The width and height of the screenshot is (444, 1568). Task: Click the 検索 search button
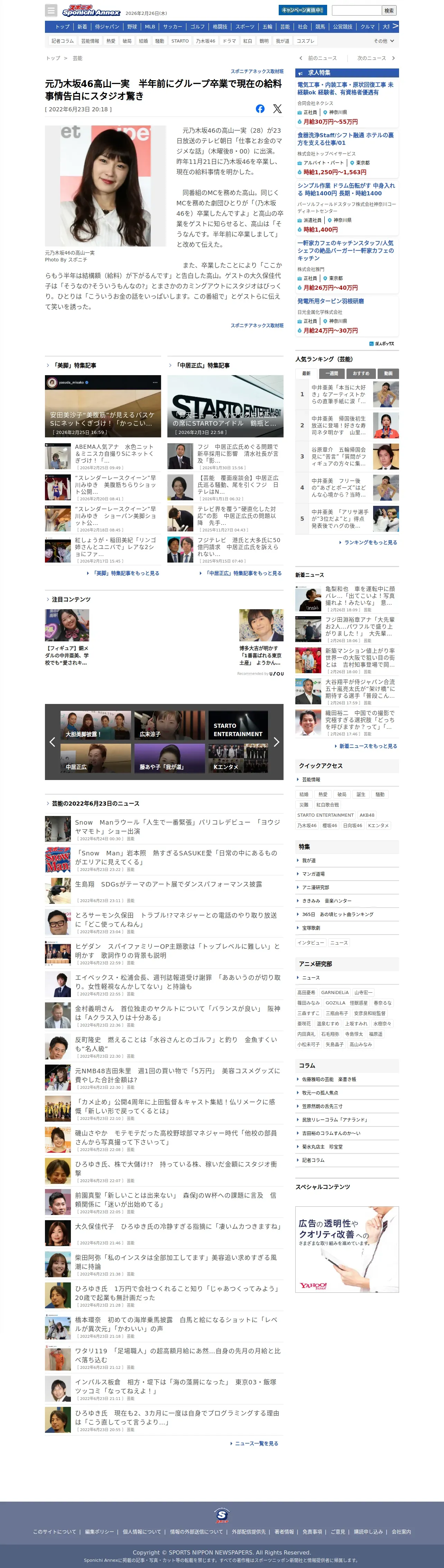tap(389, 10)
